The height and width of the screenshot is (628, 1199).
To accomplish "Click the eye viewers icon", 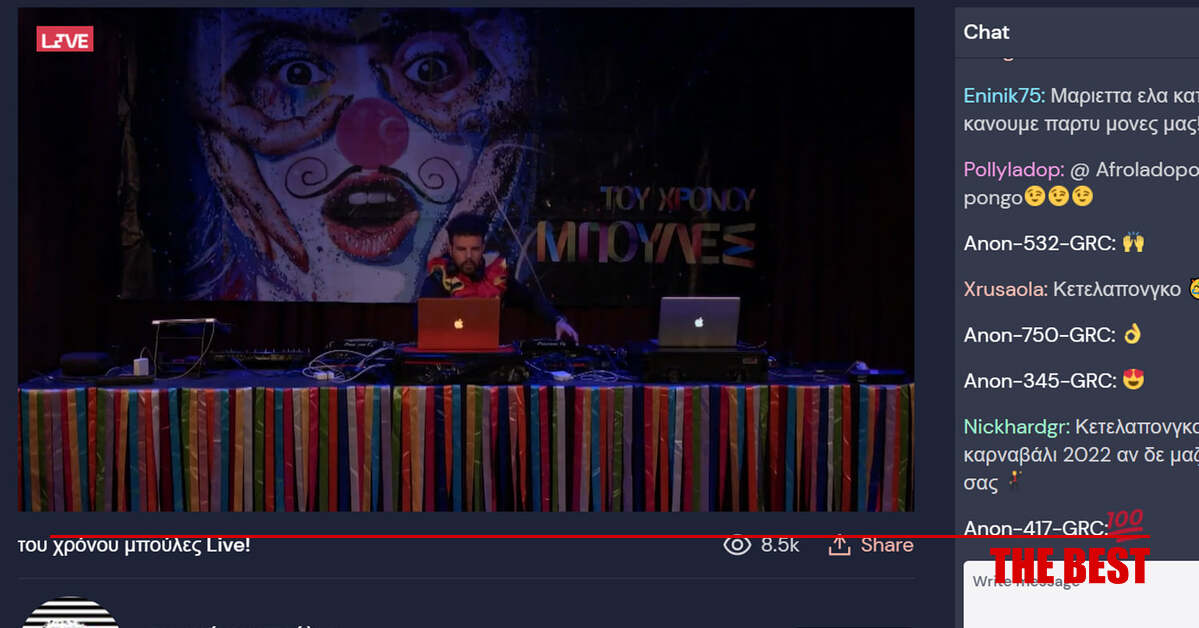I will pyautogui.click(x=737, y=545).
